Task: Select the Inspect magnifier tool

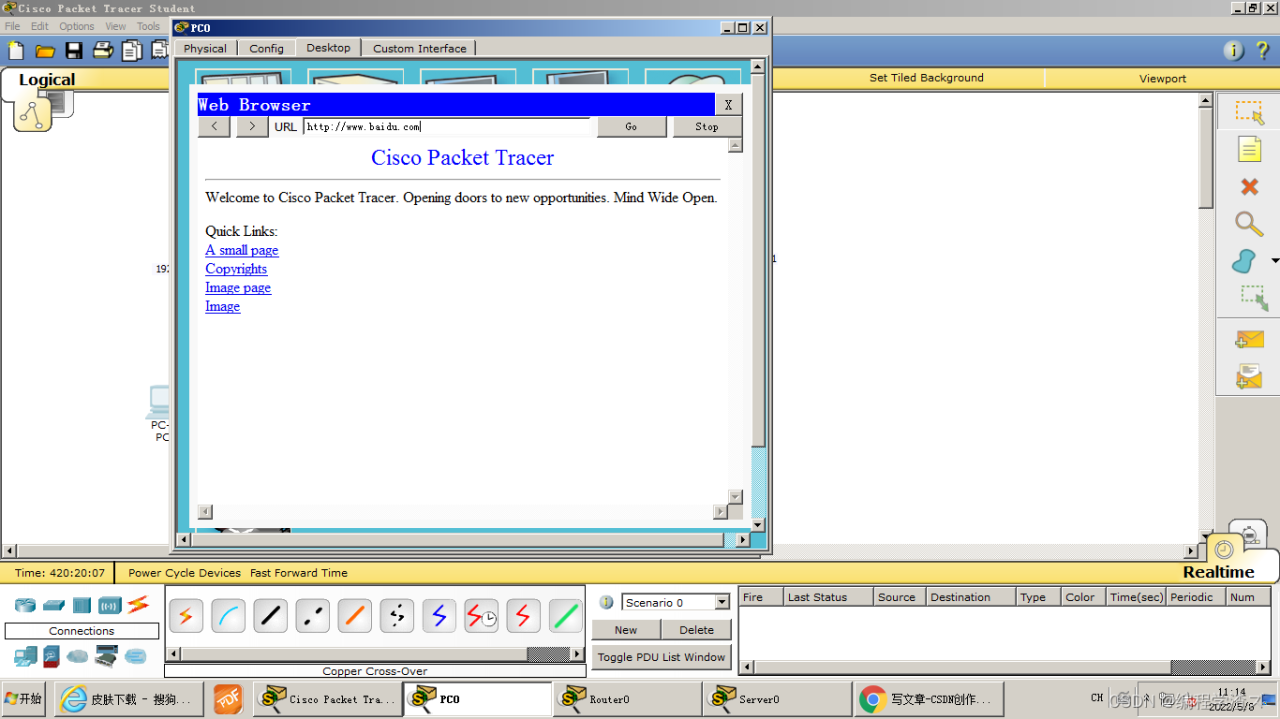Action: pos(1249,224)
